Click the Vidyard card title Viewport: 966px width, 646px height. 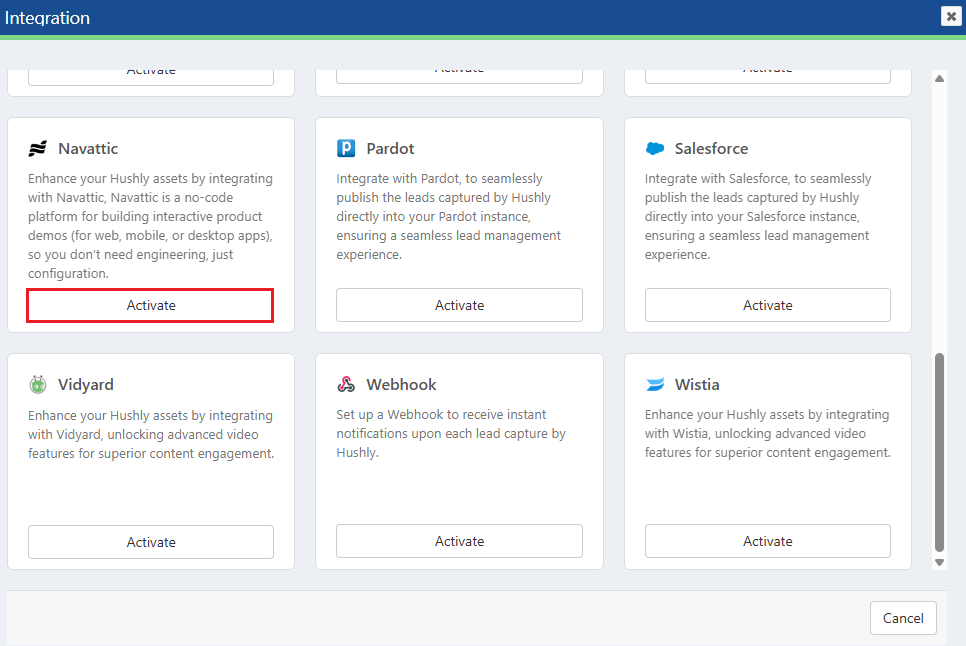[86, 384]
